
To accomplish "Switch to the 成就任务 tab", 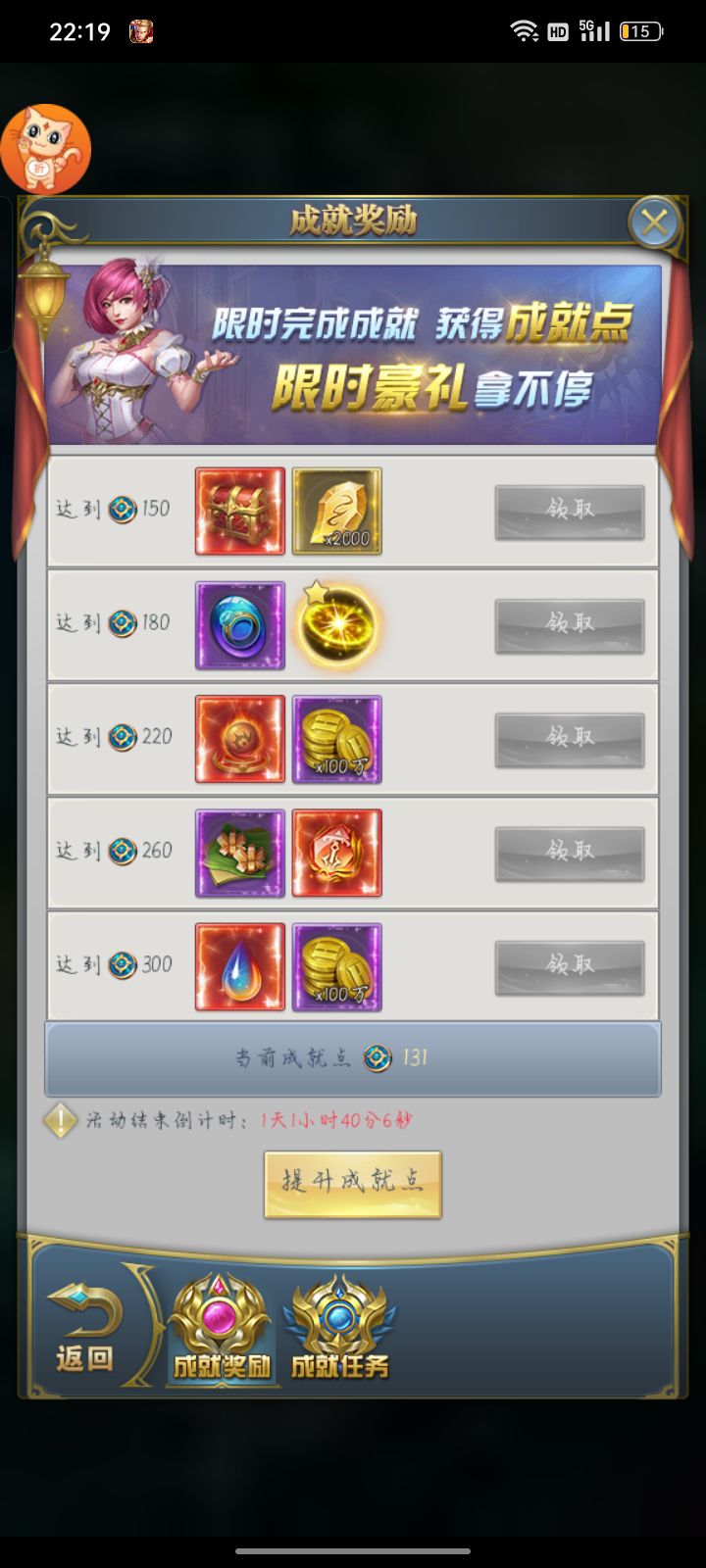I will (339, 1329).
